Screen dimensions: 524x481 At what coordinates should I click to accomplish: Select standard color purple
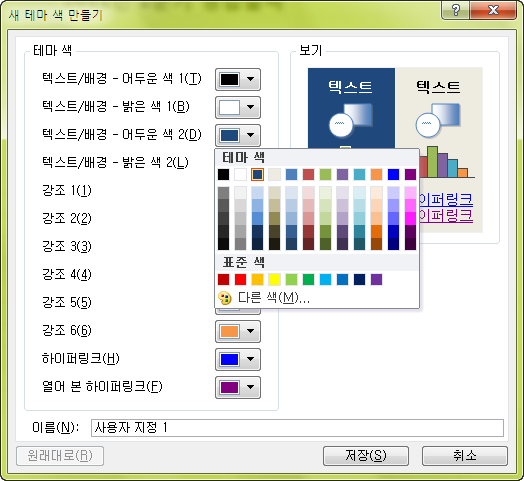click(x=377, y=279)
